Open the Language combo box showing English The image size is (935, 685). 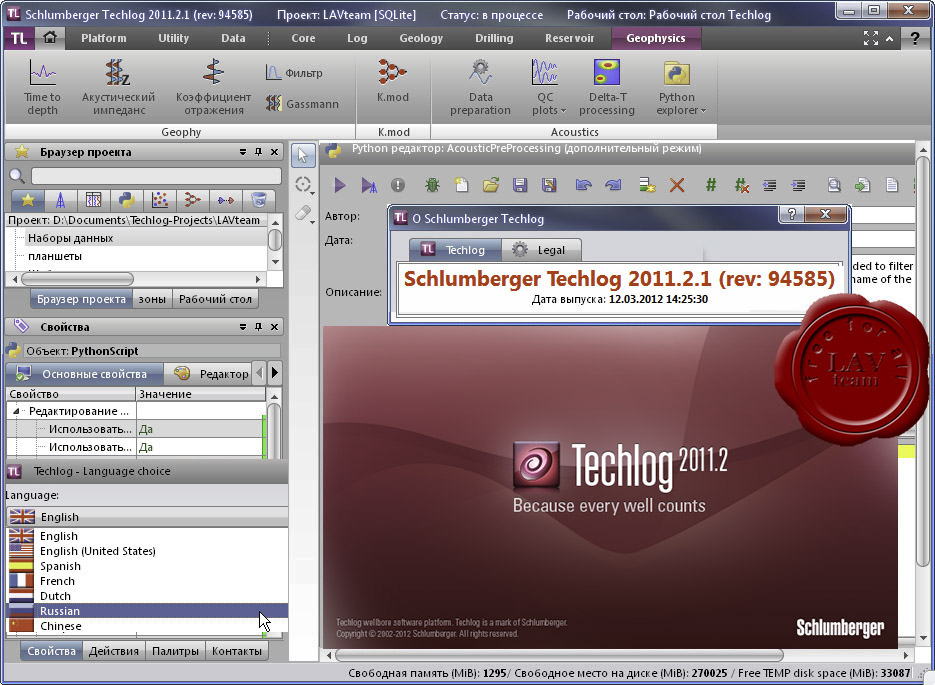(x=147, y=517)
